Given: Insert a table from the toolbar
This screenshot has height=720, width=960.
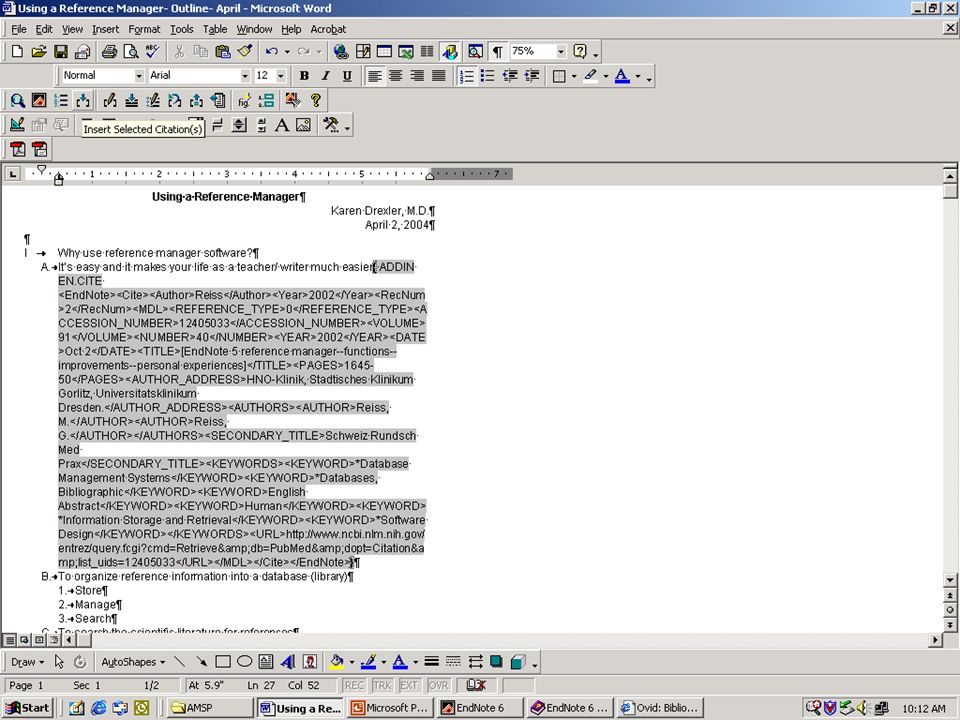Looking at the screenshot, I should click(384, 51).
